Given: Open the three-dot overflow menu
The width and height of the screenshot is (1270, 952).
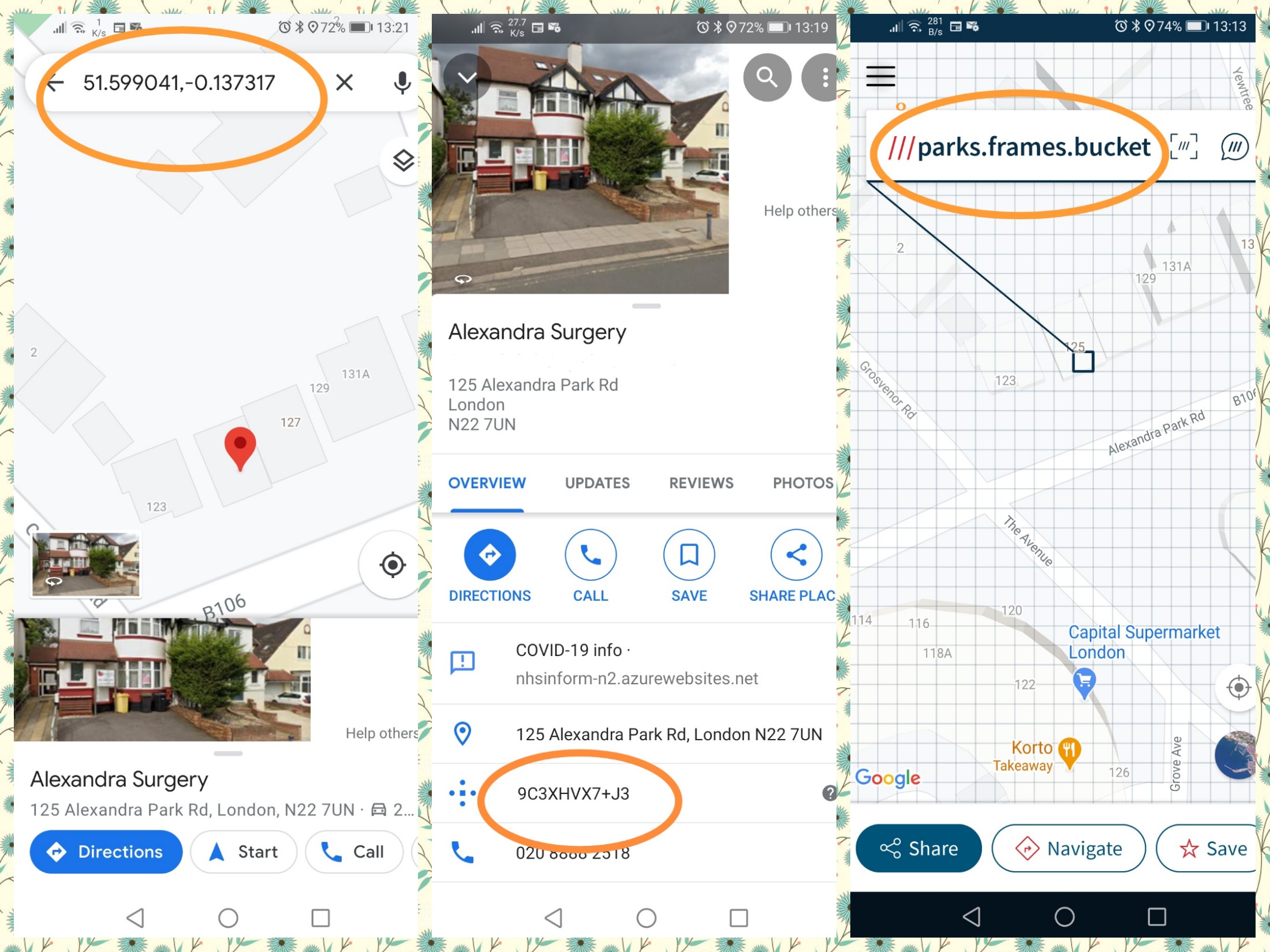Looking at the screenshot, I should [824, 77].
